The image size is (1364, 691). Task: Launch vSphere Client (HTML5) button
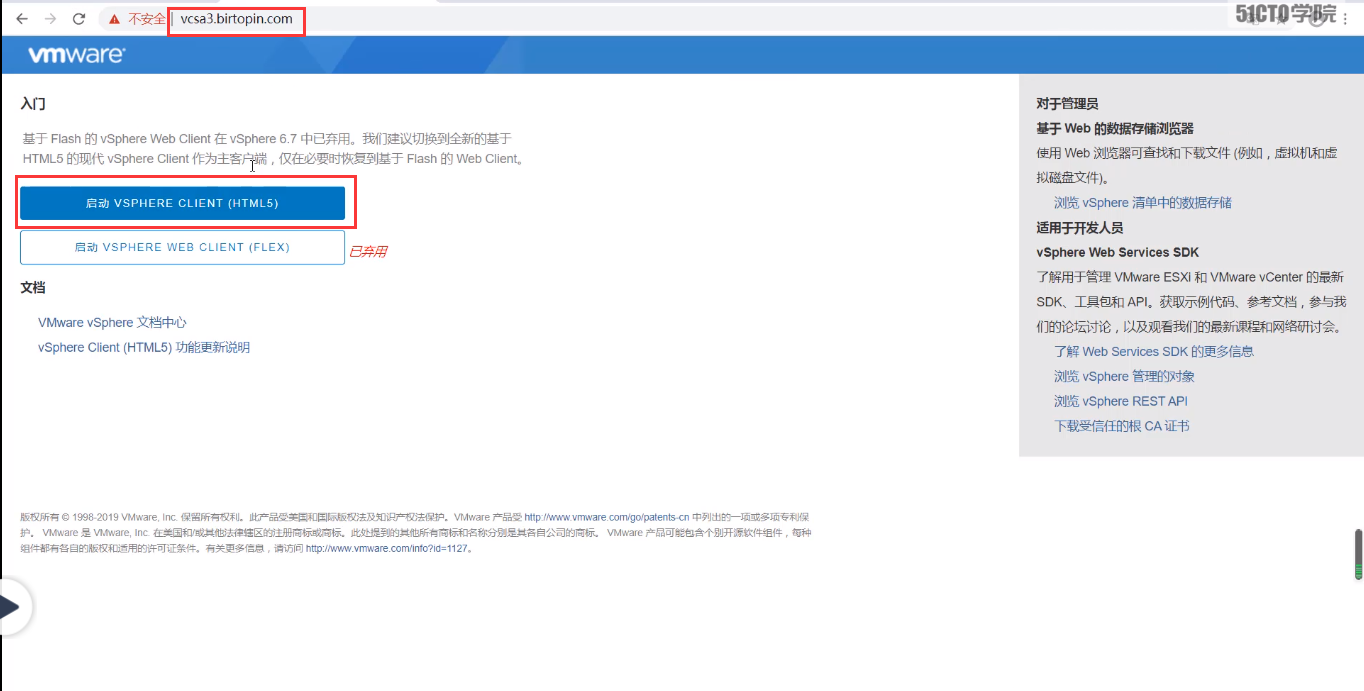[182, 203]
